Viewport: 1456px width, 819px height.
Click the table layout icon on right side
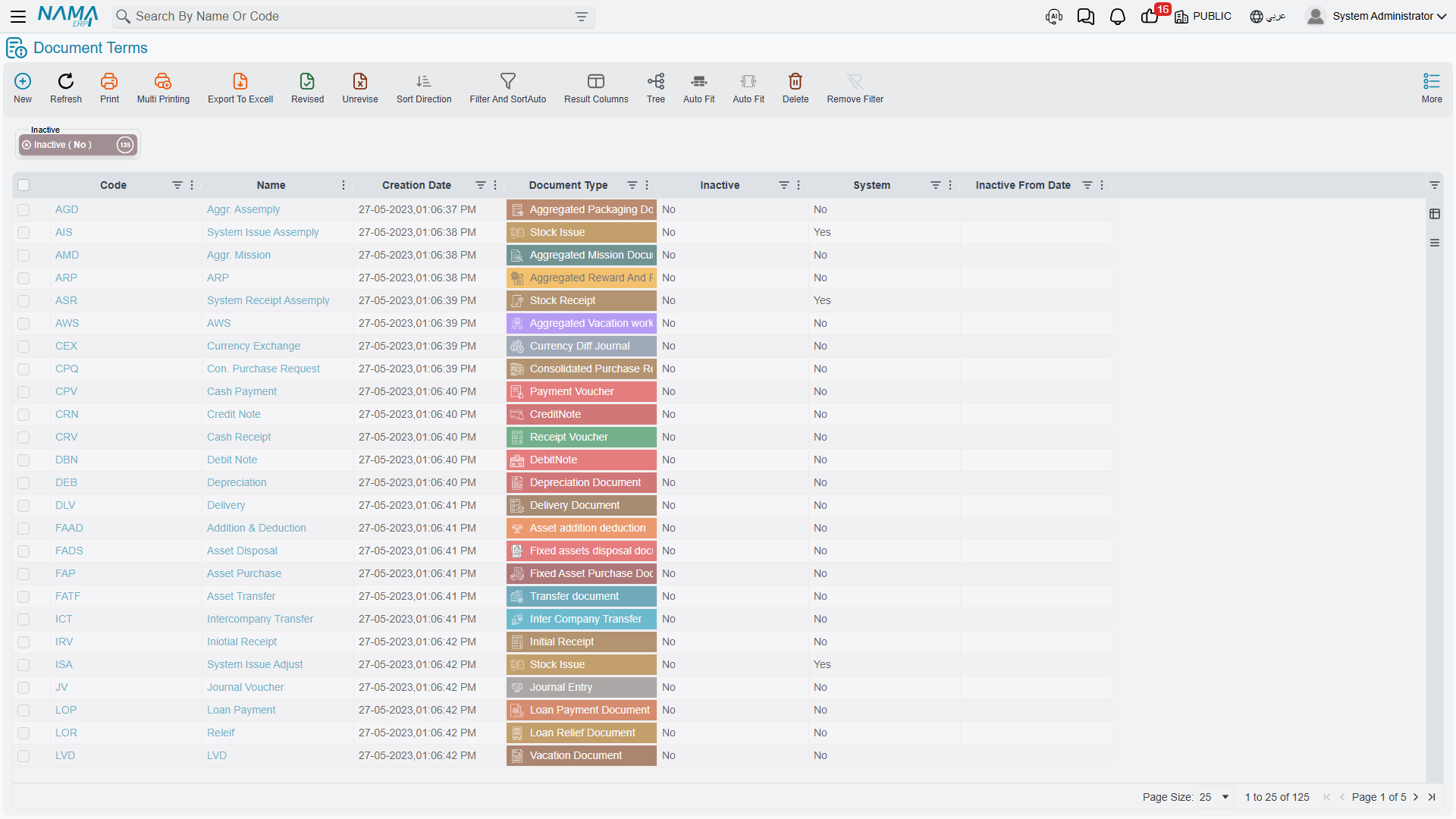click(x=1435, y=214)
